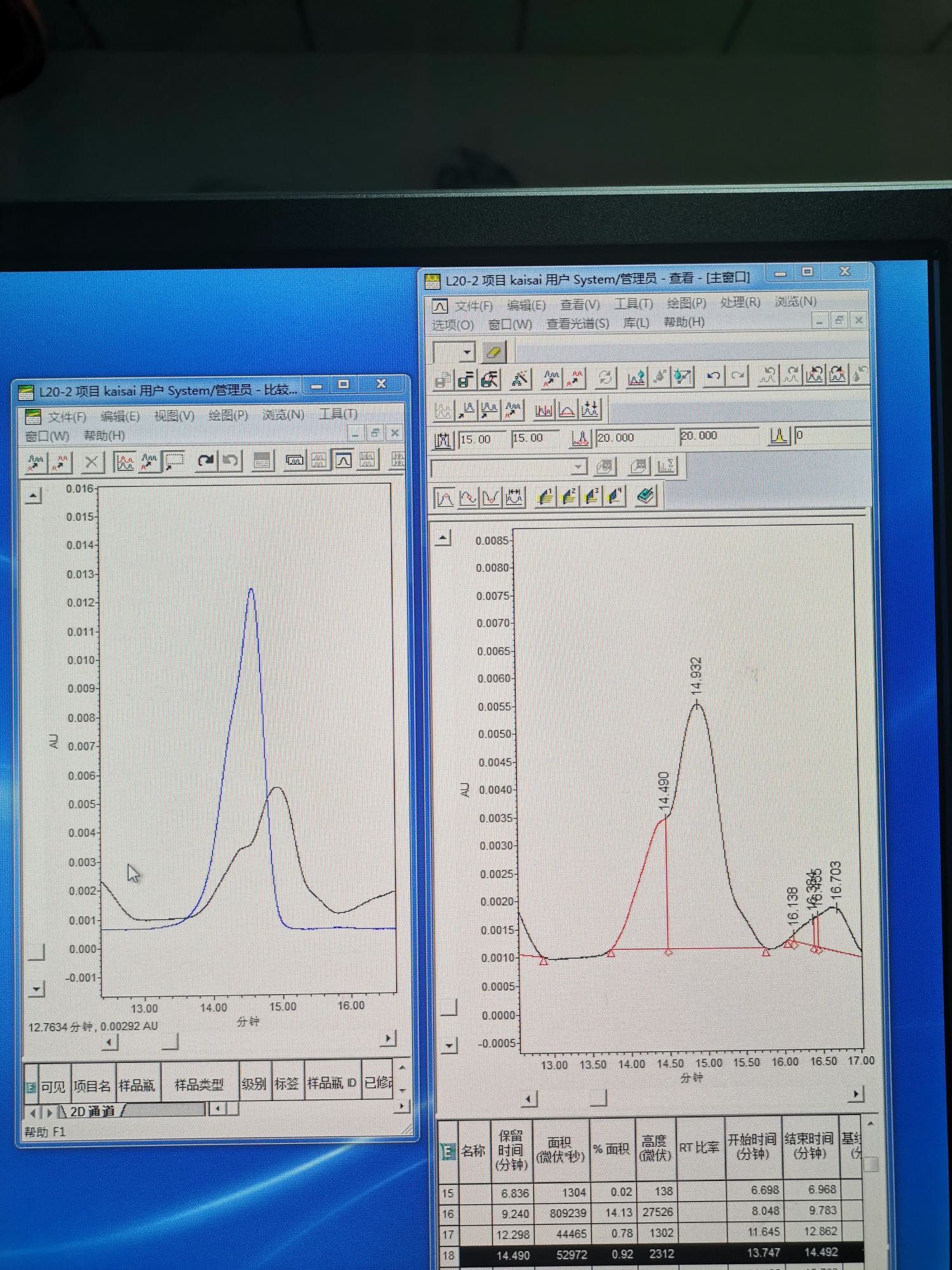Toggle the single peak plot view button
This screenshot has width=952, height=1270.
tap(343, 460)
